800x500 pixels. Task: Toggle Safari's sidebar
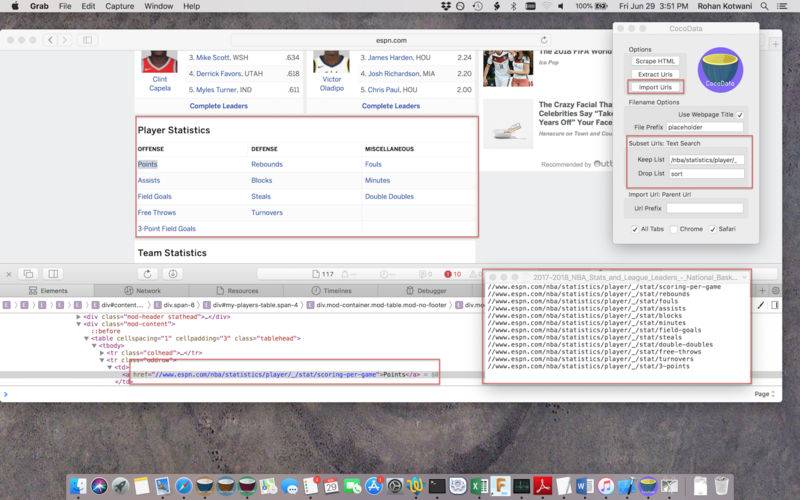[x=87, y=40]
